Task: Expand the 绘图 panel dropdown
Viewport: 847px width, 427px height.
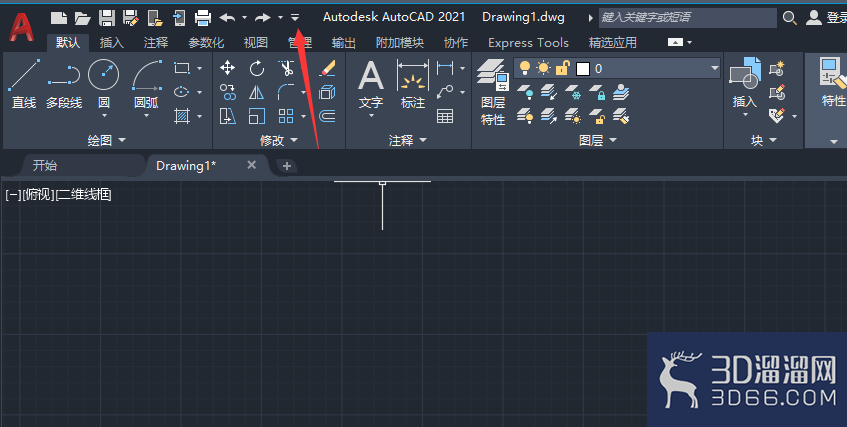Action: (106, 141)
